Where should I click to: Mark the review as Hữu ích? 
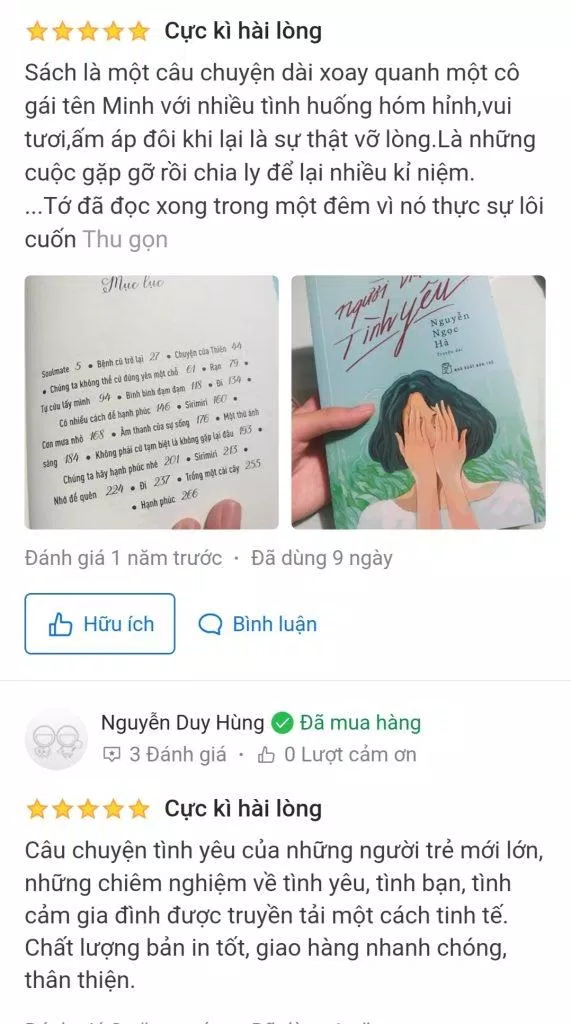(100, 624)
